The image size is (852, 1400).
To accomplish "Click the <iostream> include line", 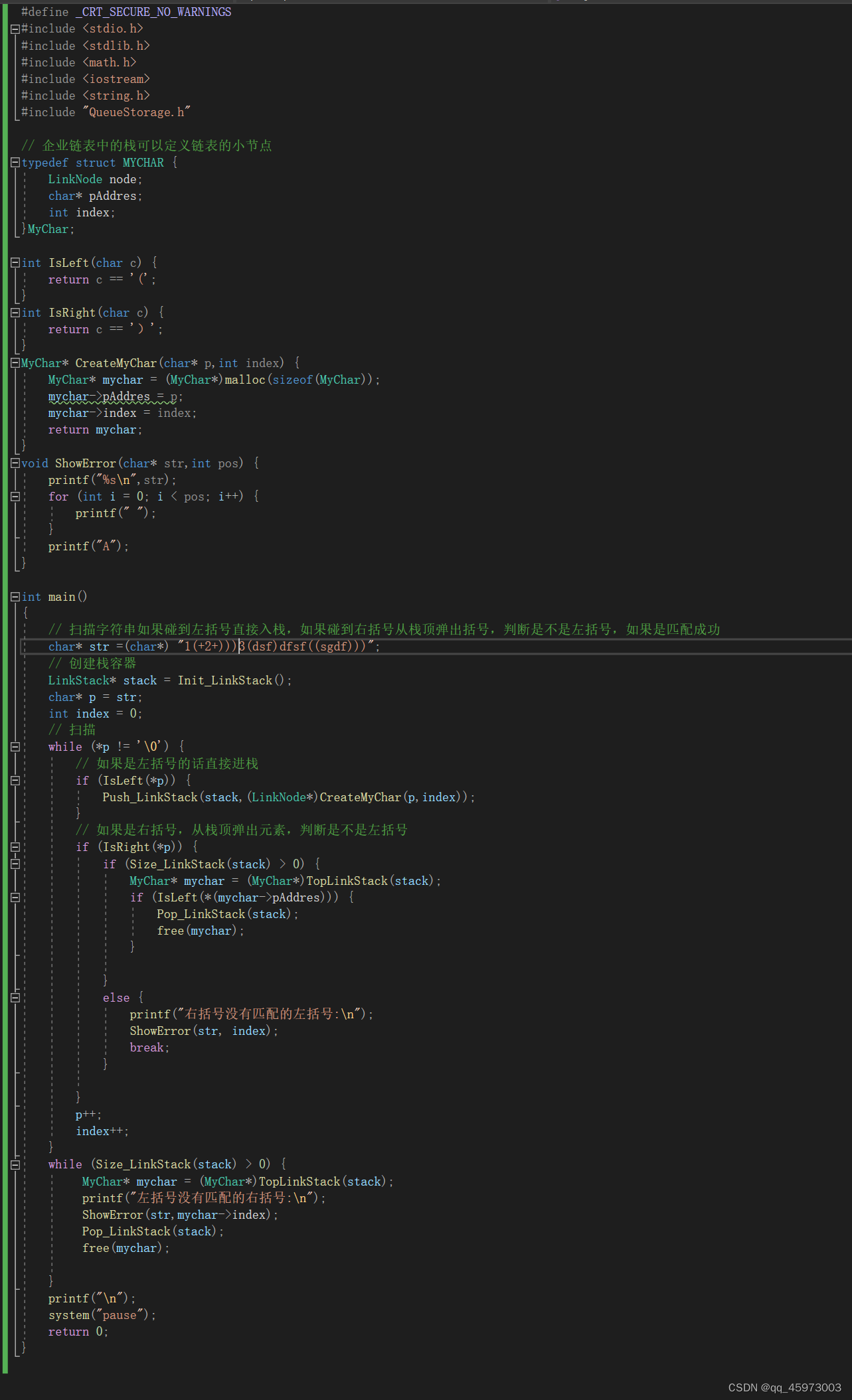I will 86,79.
